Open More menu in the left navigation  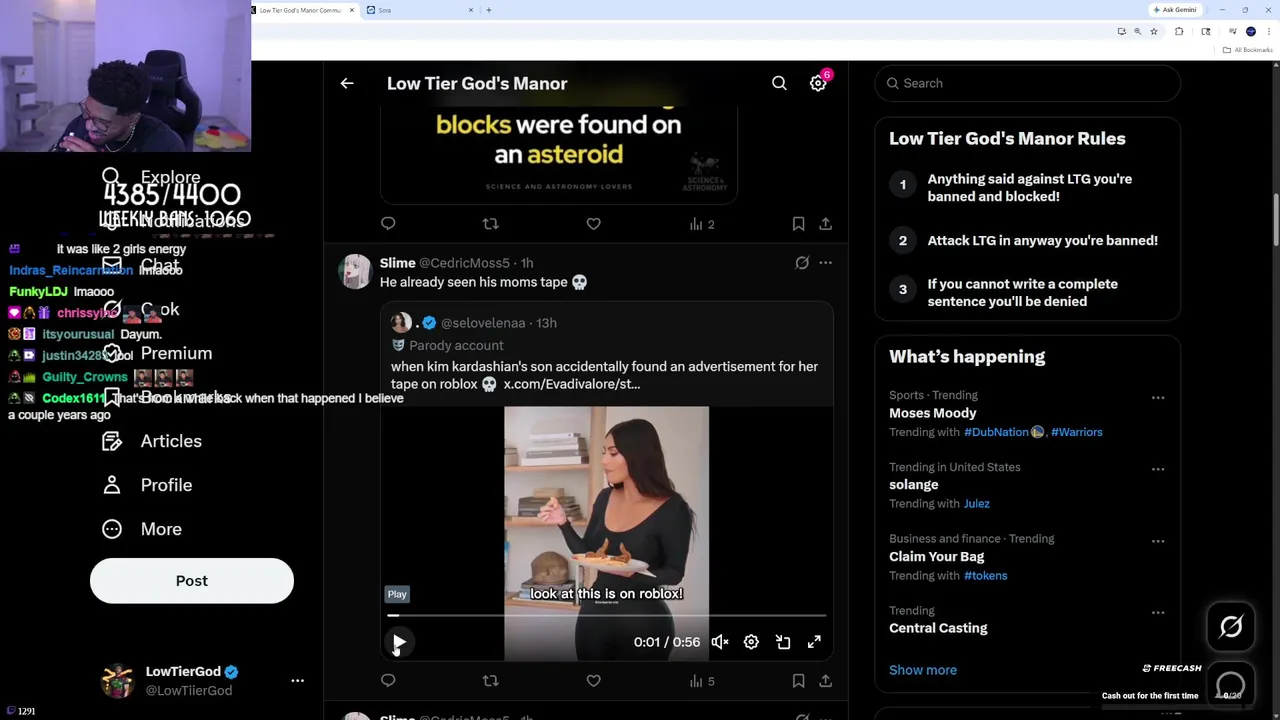click(x=142, y=529)
